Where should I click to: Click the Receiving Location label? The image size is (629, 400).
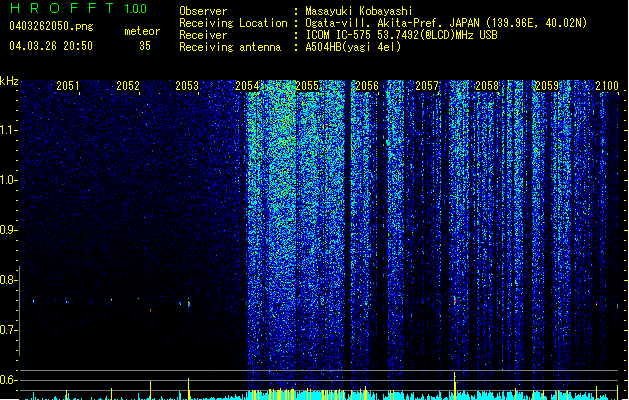click(x=233, y=23)
